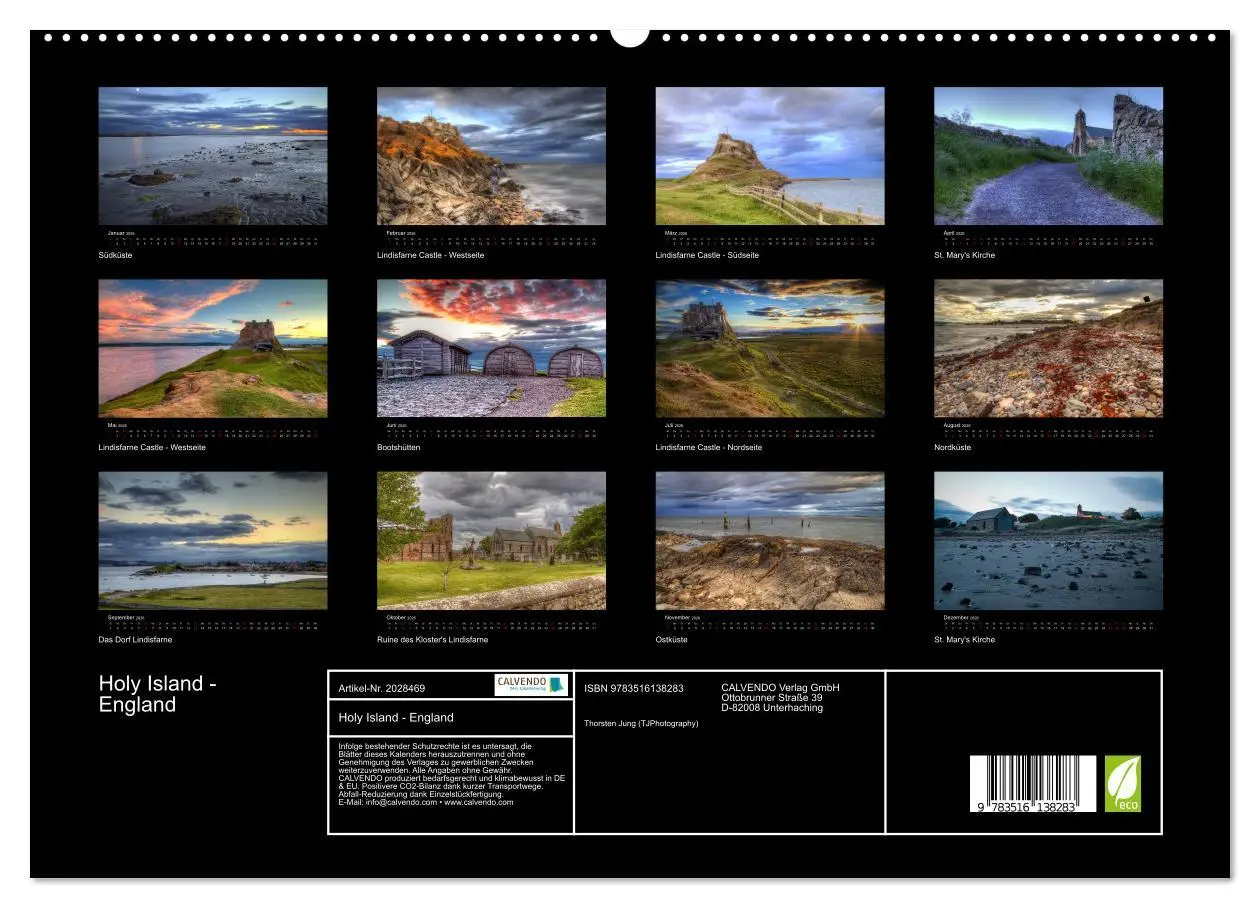
Task: Select 'Lindisfarne Castle - Nordseite' caption
Action: pos(708,447)
